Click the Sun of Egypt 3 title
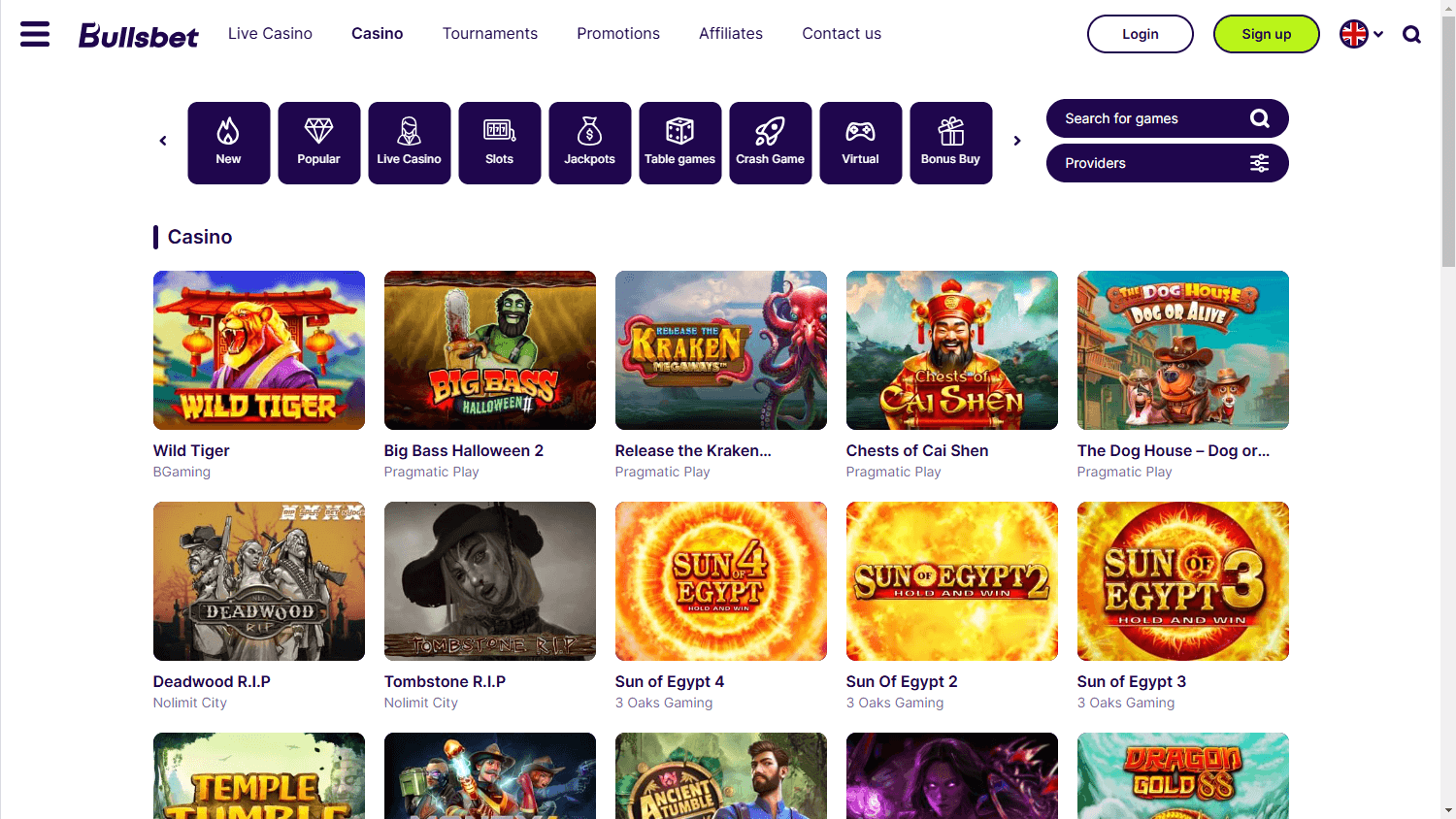 (x=1132, y=681)
